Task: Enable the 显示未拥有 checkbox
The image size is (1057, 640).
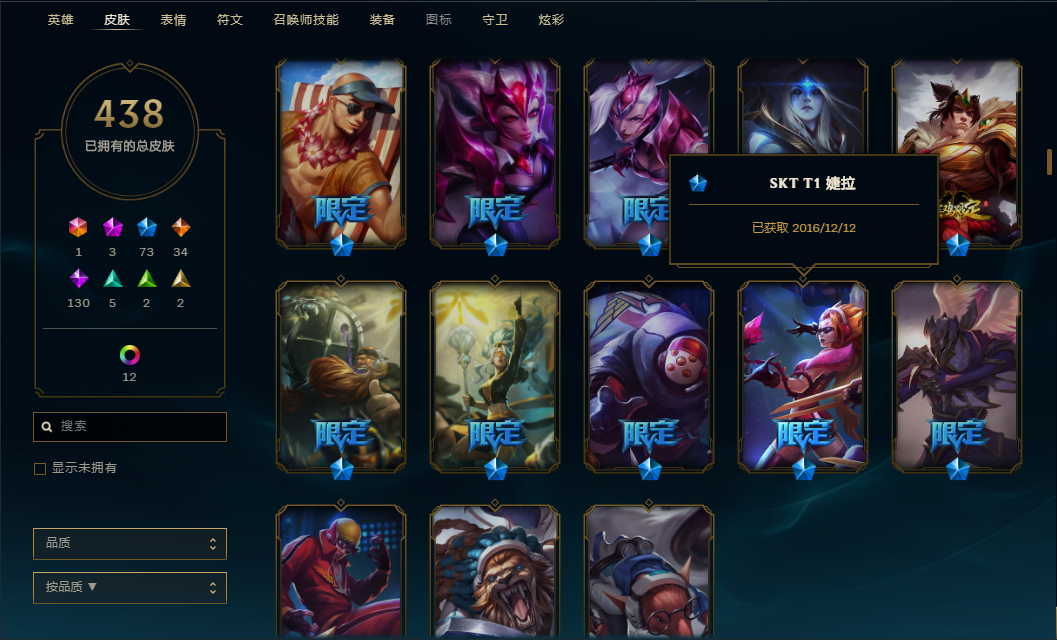Action: point(40,469)
